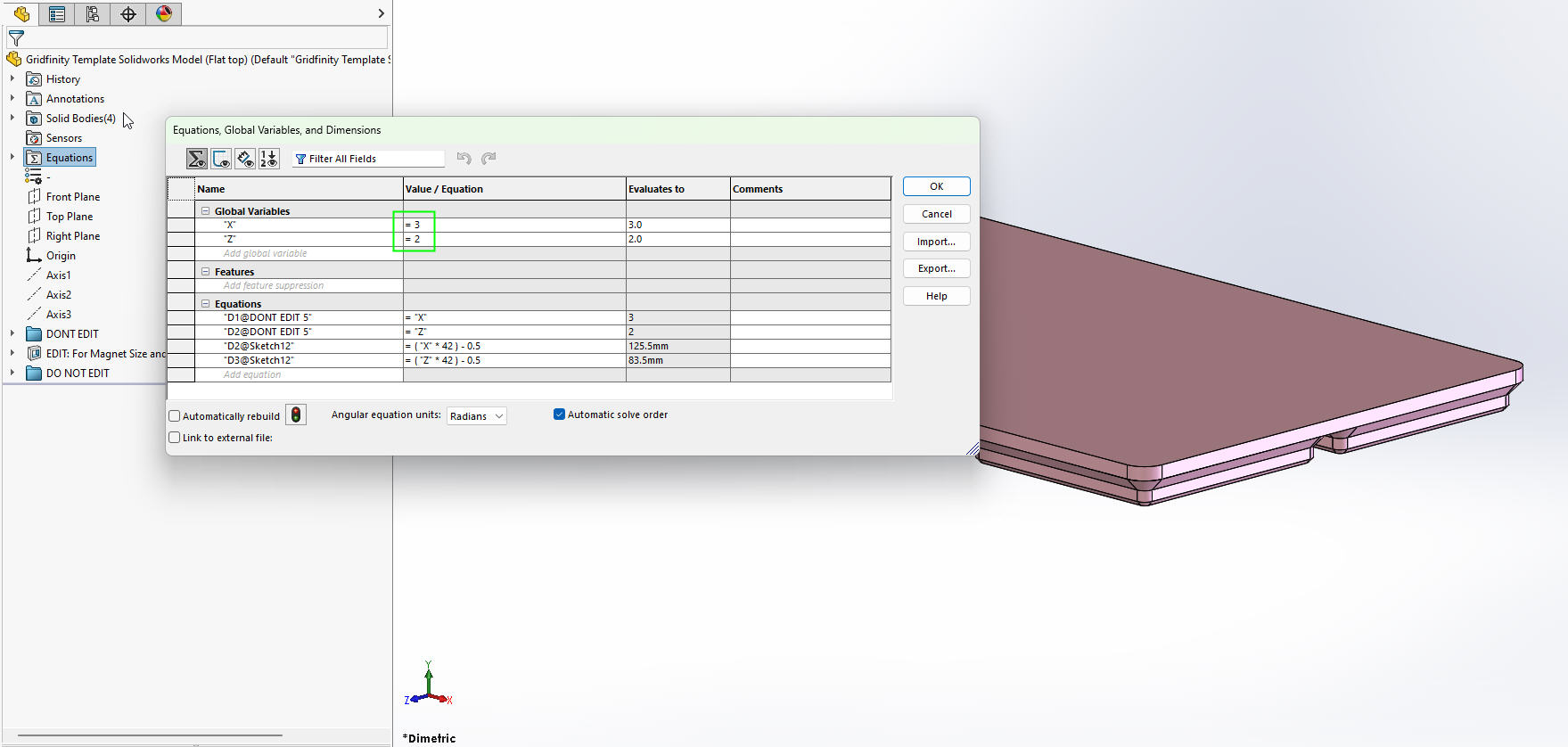1568x747 pixels.
Task: Click the Add global variable cell
Action: (299, 253)
